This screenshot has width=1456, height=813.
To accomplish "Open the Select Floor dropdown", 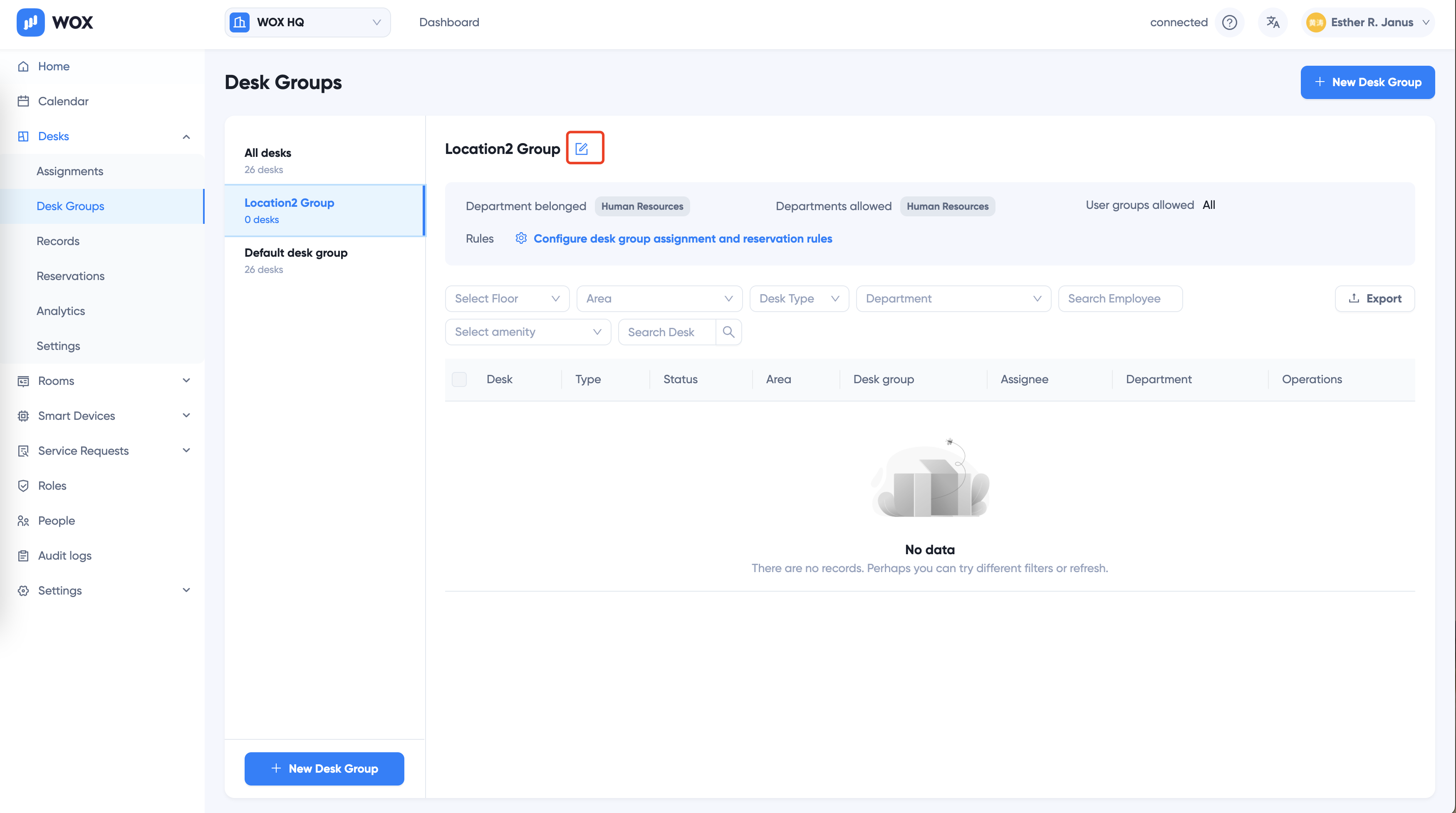I will click(x=507, y=298).
